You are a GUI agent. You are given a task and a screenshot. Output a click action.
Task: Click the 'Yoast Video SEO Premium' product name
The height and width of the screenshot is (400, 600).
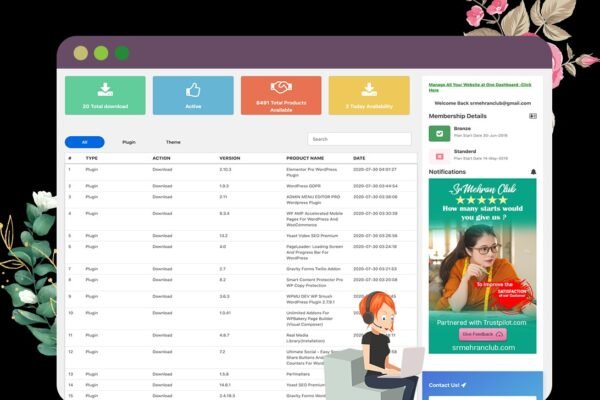click(x=312, y=236)
